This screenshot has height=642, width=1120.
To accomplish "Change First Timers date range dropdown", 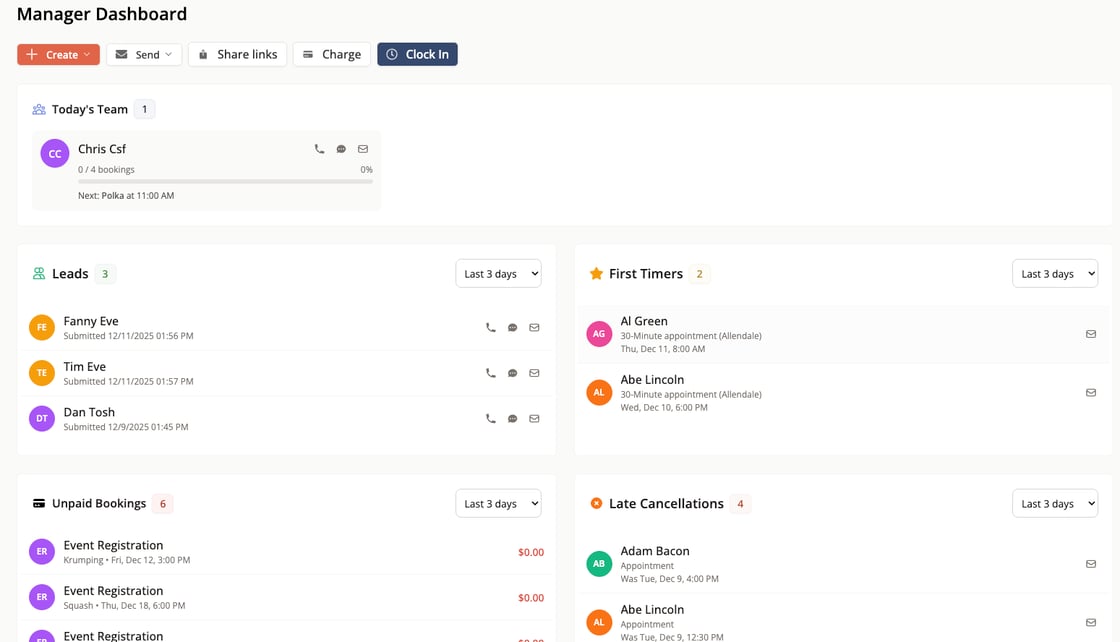I will coord(1055,274).
